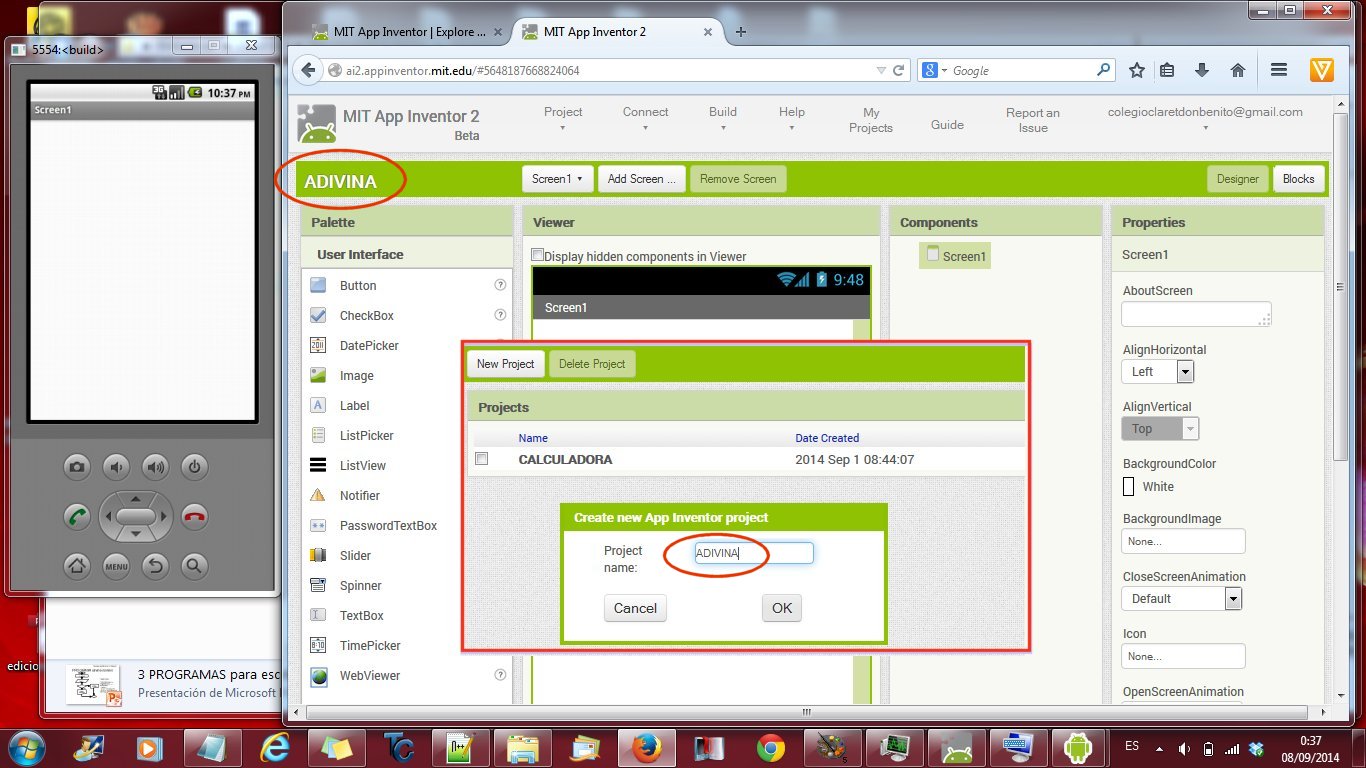This screenshot has width=1366, height=768.
Task: Select the Slider component icon
Action: click(318, 555)
